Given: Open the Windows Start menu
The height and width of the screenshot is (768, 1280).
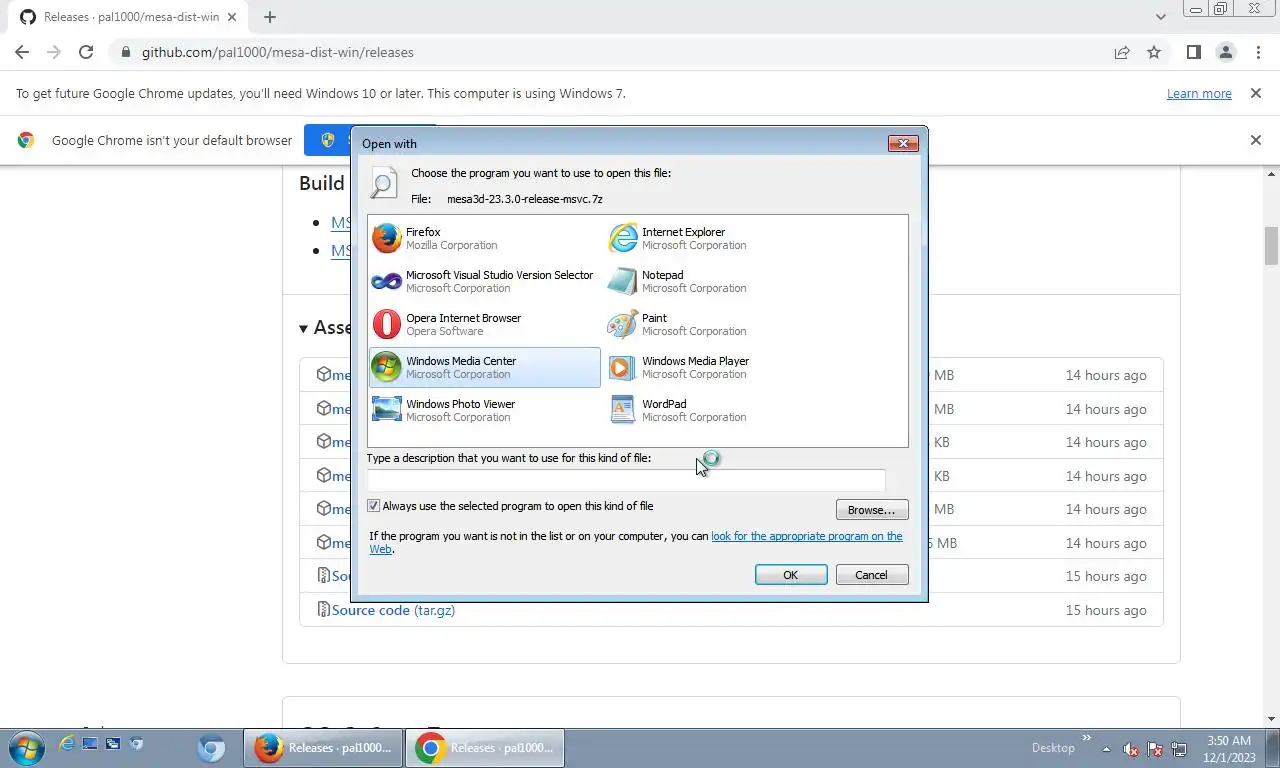Looking at the screenshot, I should [x=24, y=748].
